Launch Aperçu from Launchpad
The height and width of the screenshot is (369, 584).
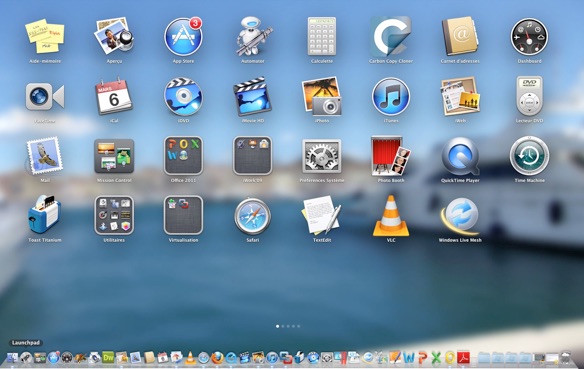114,36
